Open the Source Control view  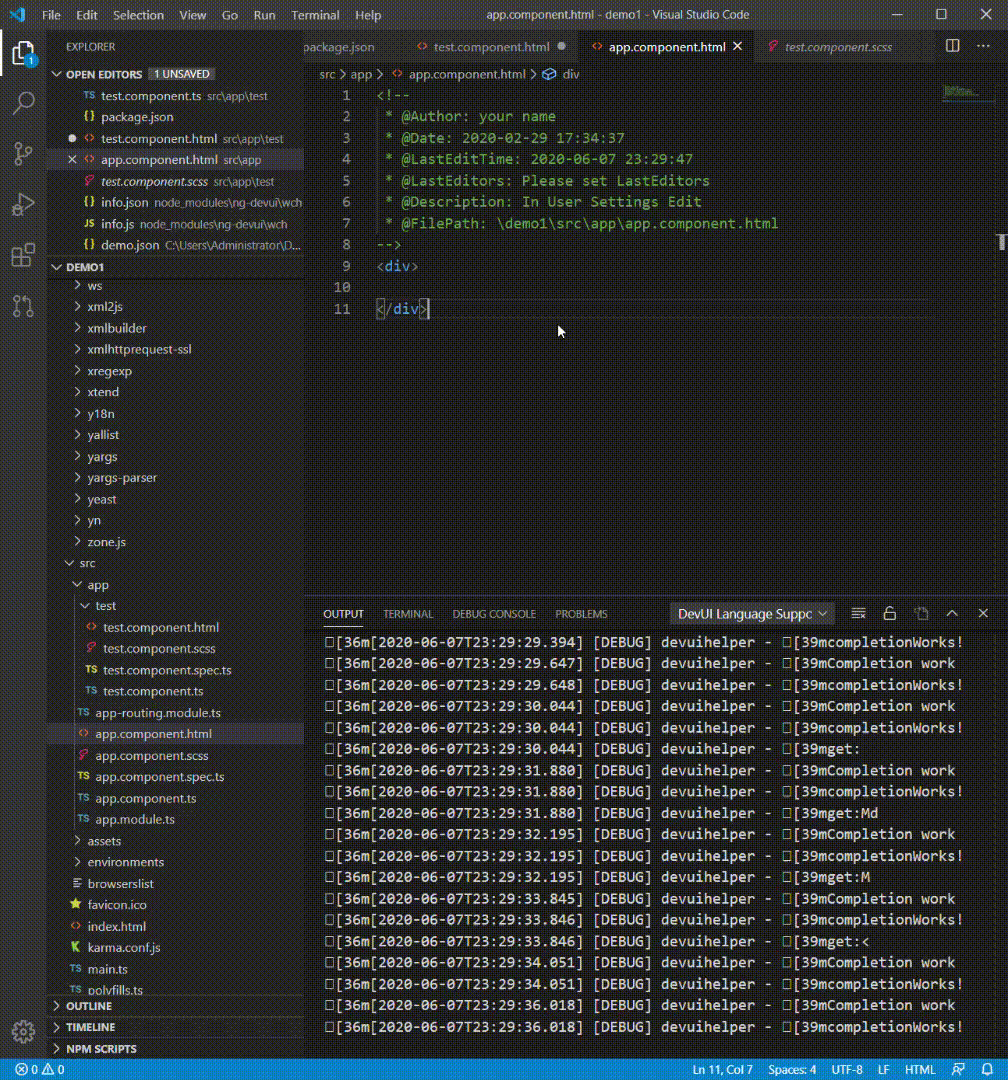tap(23, 154)
